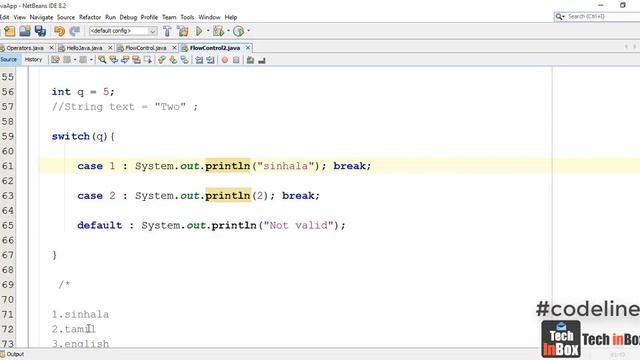Image resolution: width=640 pixels, height=360 pixels.
Task: Toggle Highlight Search icon
Action: coord(136,60)
